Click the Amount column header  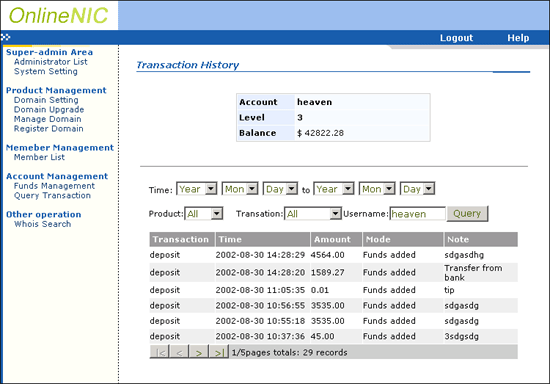pos(336,239)
